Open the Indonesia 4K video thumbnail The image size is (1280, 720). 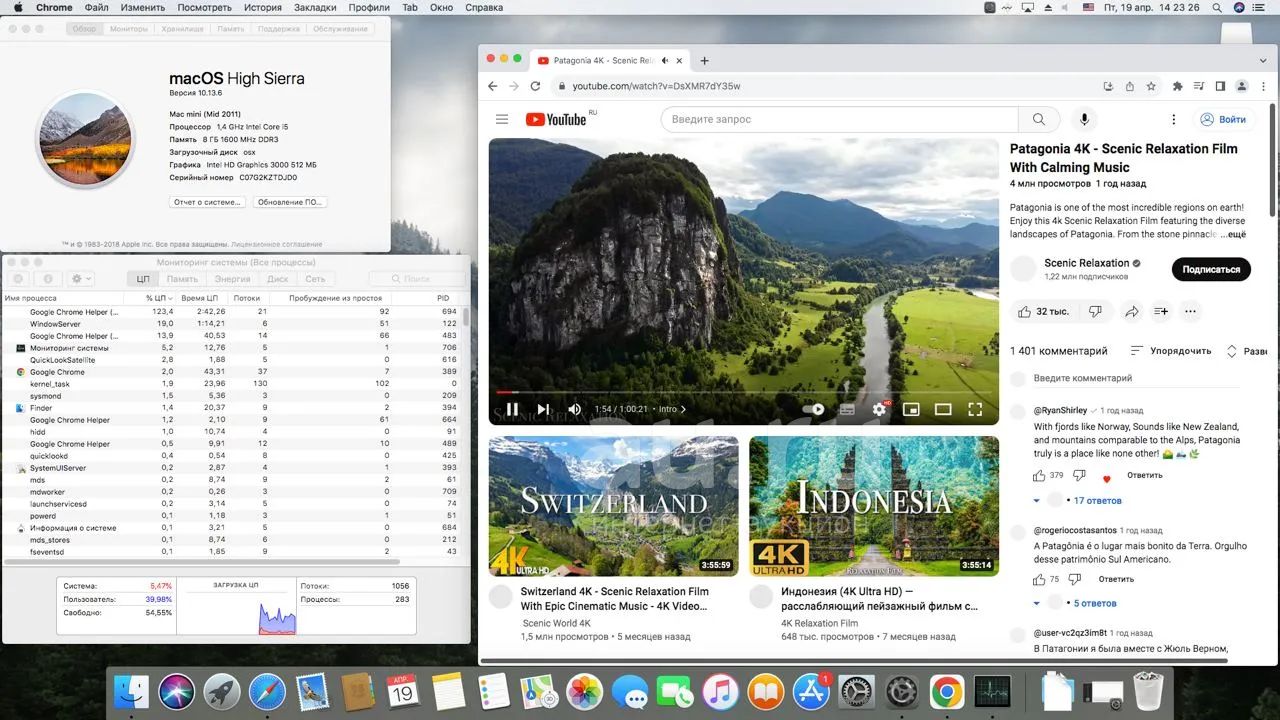click(874, 507)
